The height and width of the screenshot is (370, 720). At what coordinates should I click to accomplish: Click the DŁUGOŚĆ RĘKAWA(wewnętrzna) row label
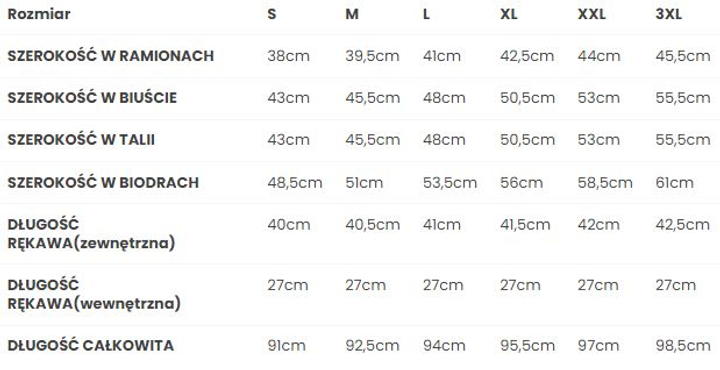(94, 294)
